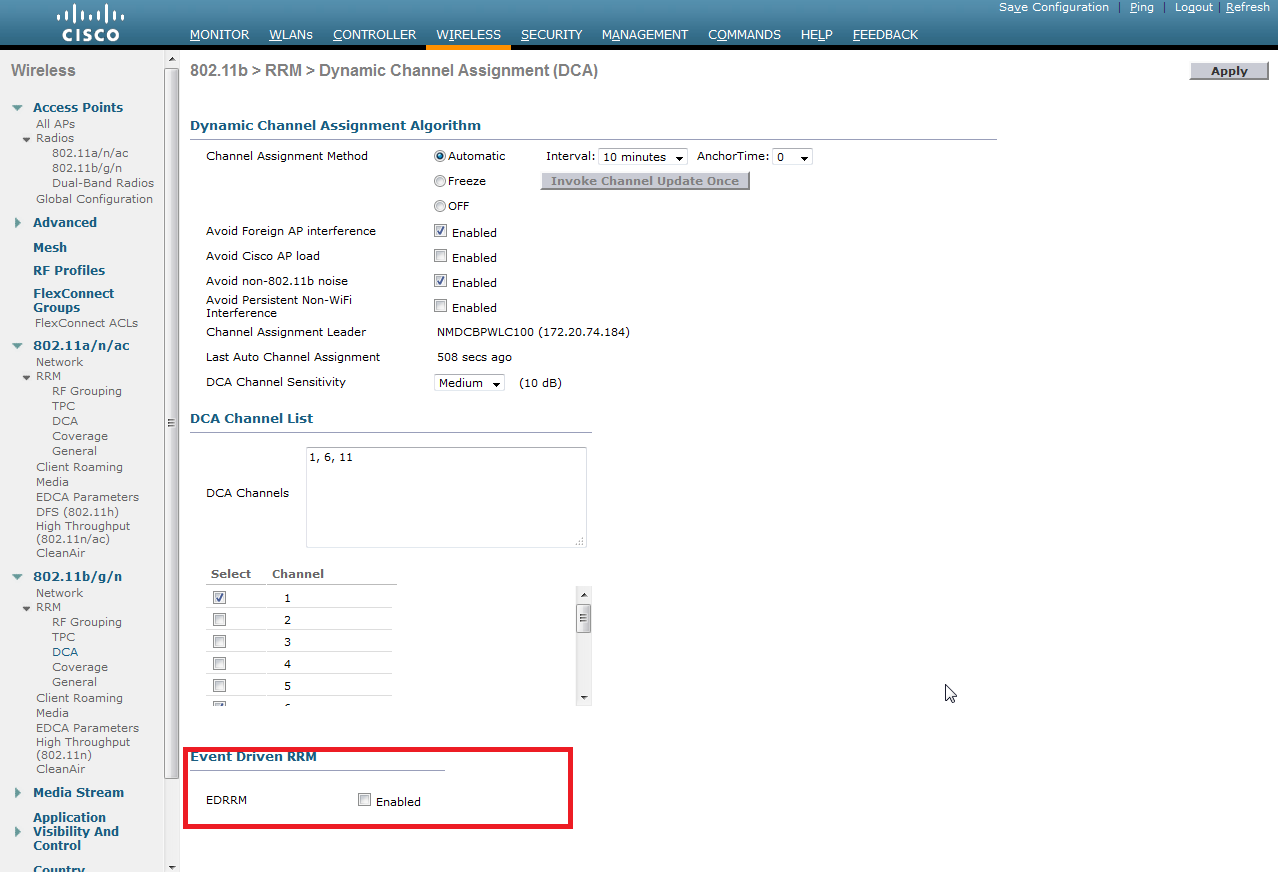Image resolution: width=1278 pixels, height=872 pixels.
Task: Uncheck Avoid Foreign AP interference
Action: coord(441,231)
